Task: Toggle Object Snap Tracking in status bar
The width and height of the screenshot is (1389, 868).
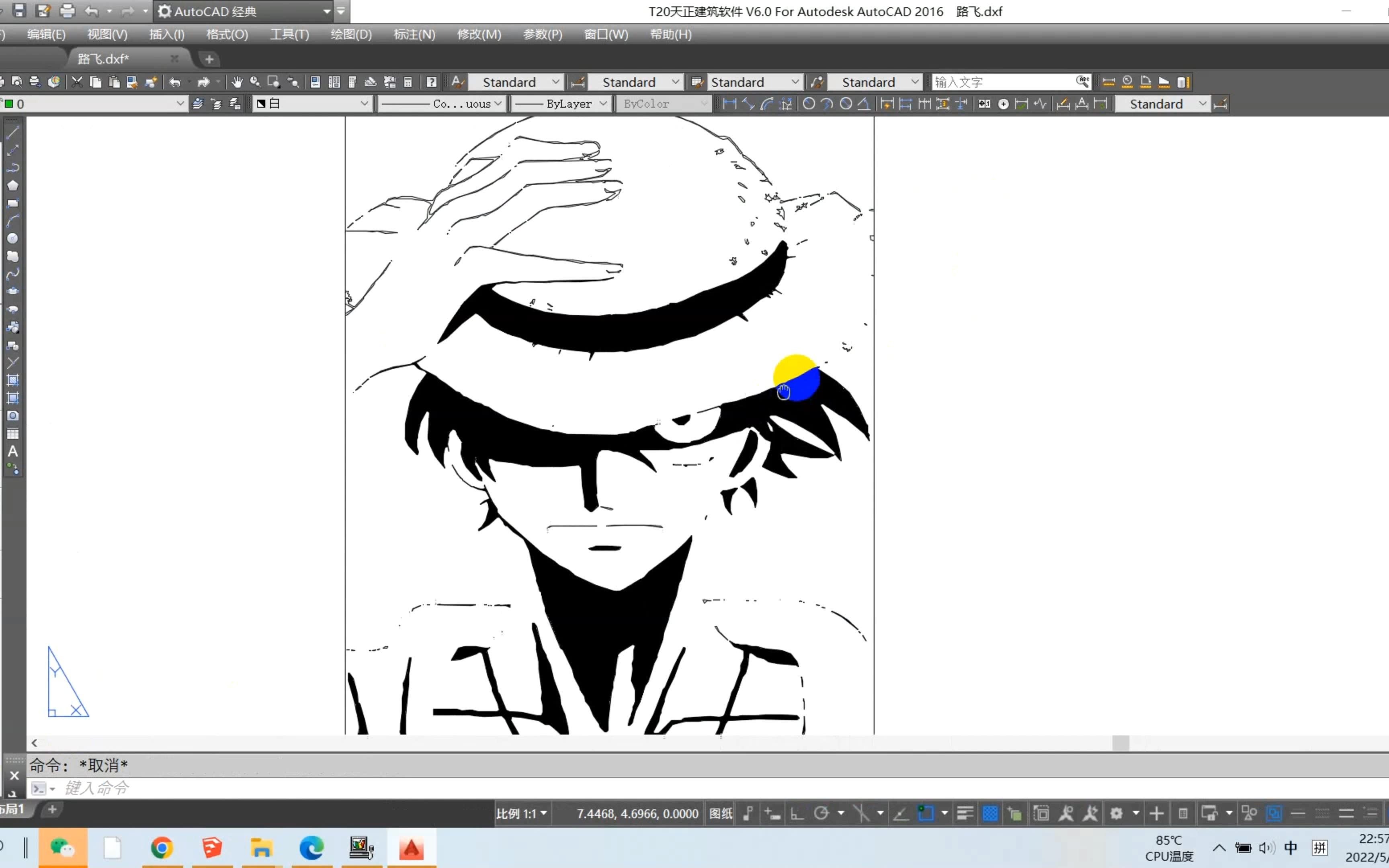Action: coord(901,813)
